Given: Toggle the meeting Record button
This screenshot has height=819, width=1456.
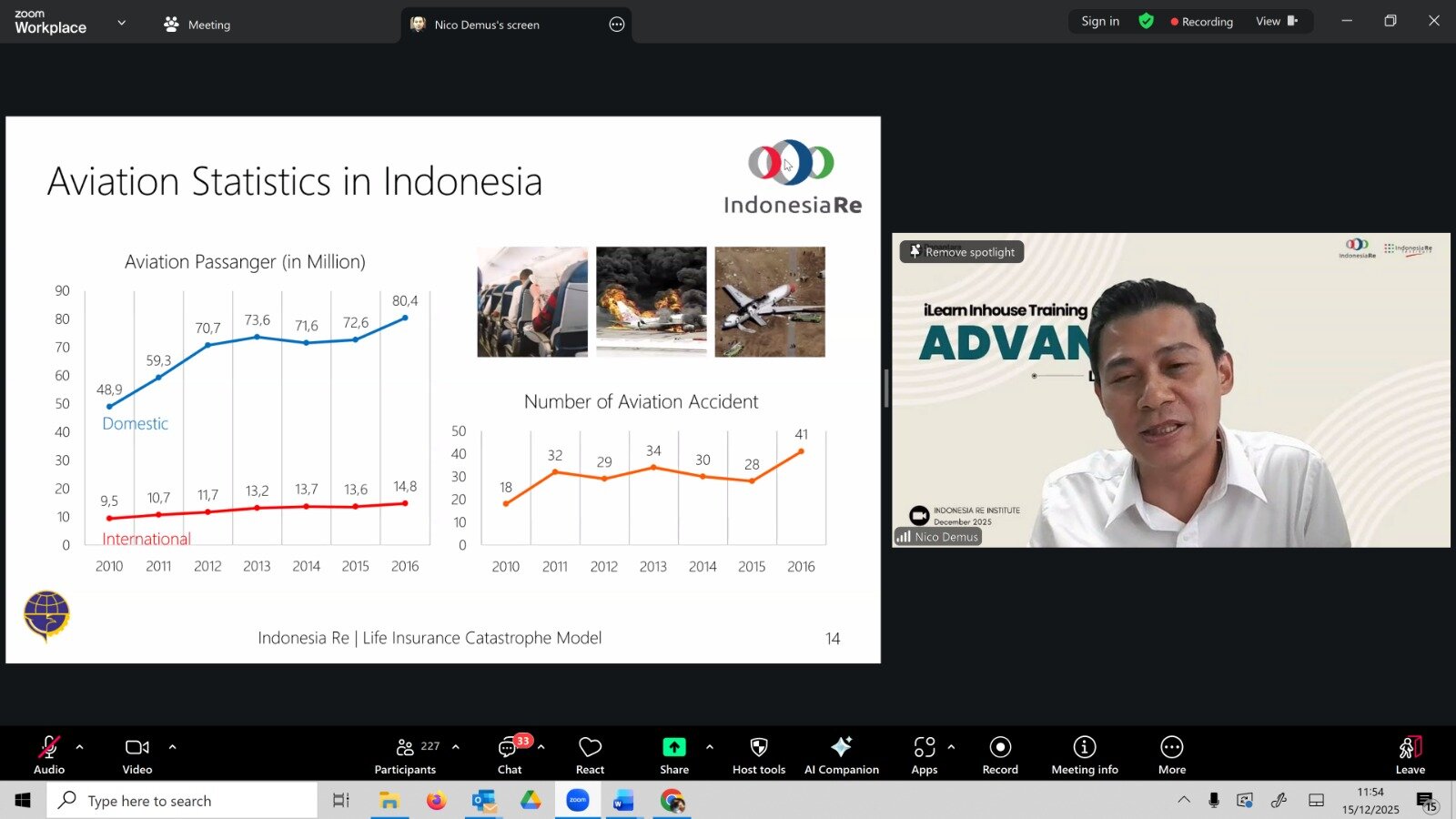Looking at the screenshot, I should pyautogui.click(x=1000, y=753).
